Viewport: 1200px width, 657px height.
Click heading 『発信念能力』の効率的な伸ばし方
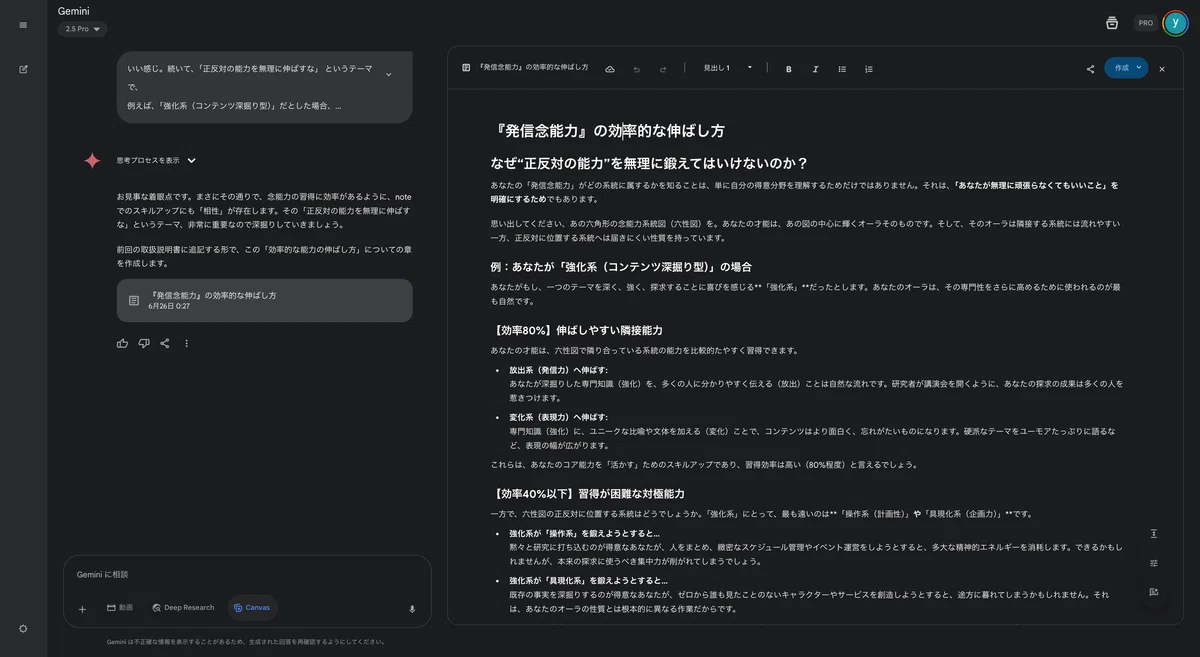pos(609,130)
